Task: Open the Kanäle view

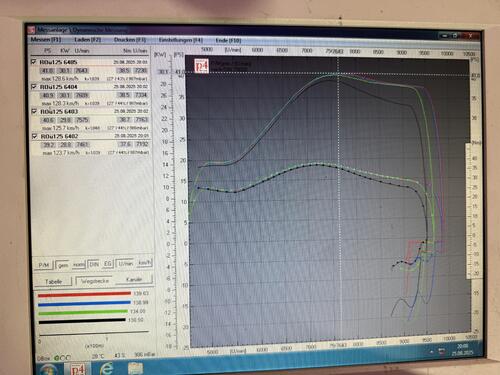Action: tap(134, 279)
